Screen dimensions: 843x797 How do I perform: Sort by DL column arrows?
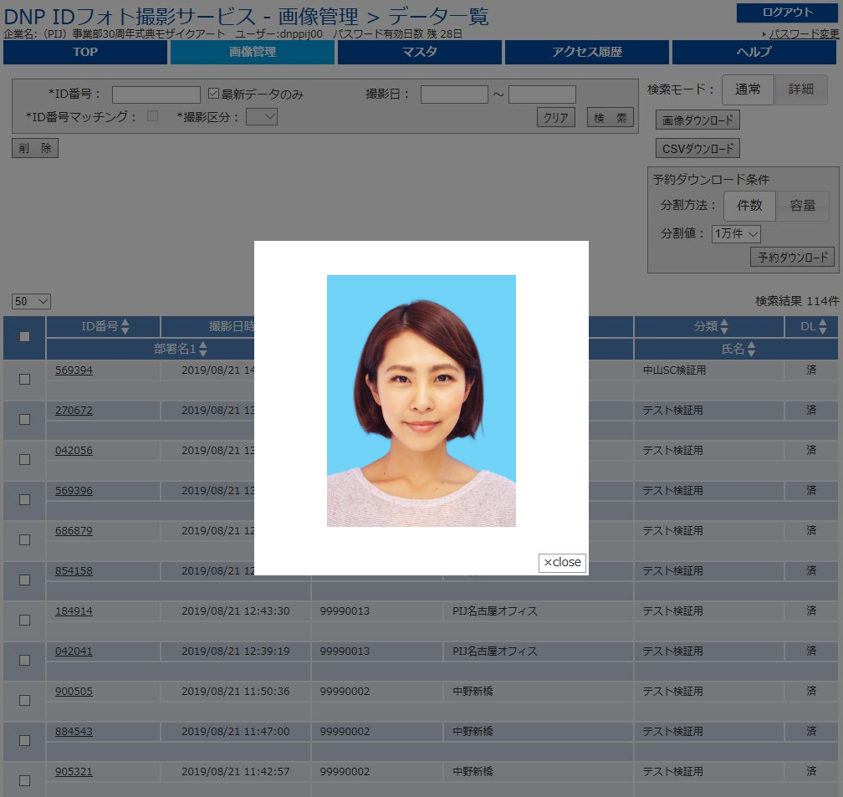tap(823, 326)
